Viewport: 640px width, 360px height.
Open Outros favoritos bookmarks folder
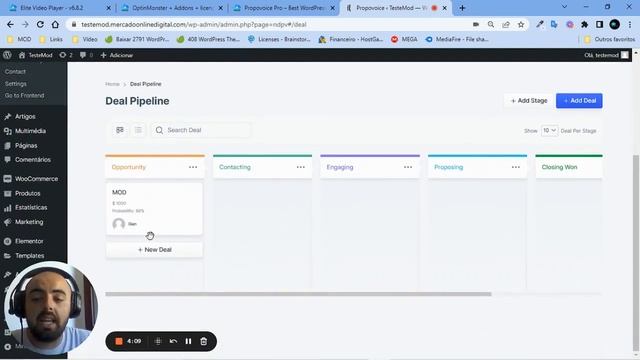pyautogui.click(x=609, y=39)
